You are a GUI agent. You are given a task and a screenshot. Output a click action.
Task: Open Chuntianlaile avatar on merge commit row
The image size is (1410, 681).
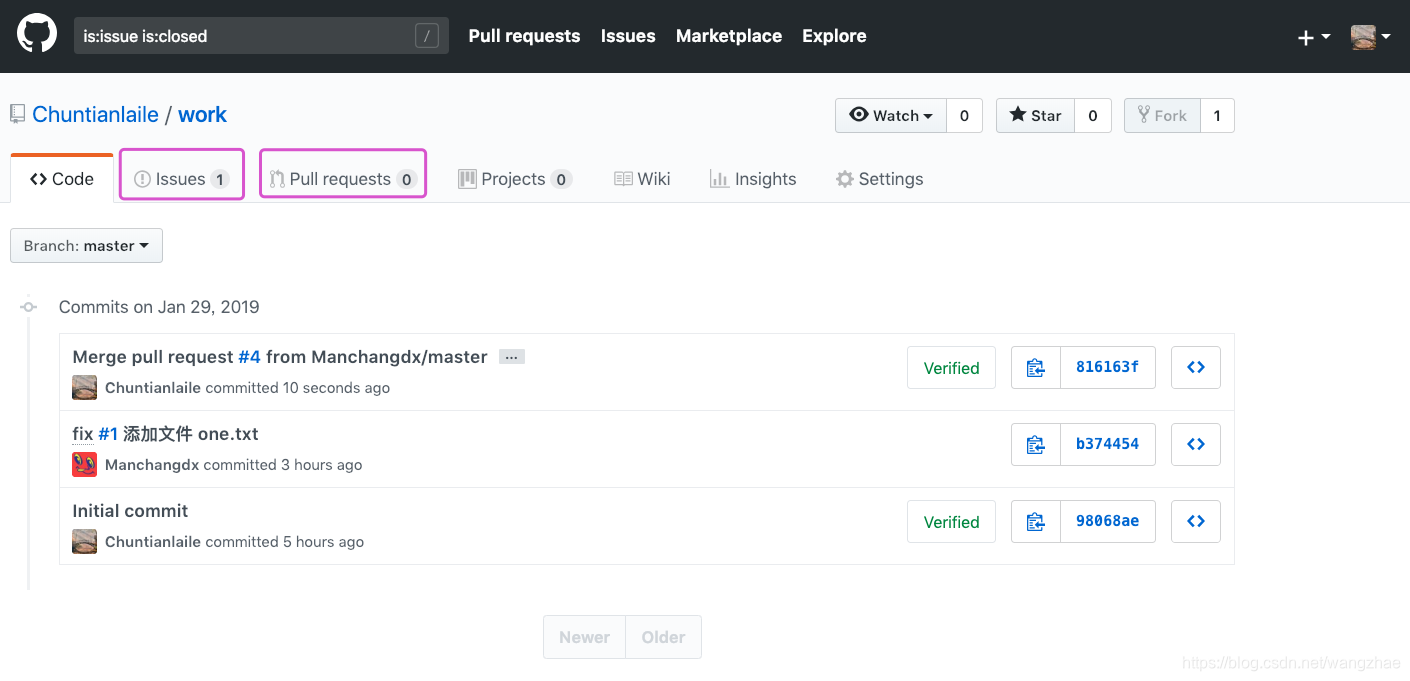[85, 388]
